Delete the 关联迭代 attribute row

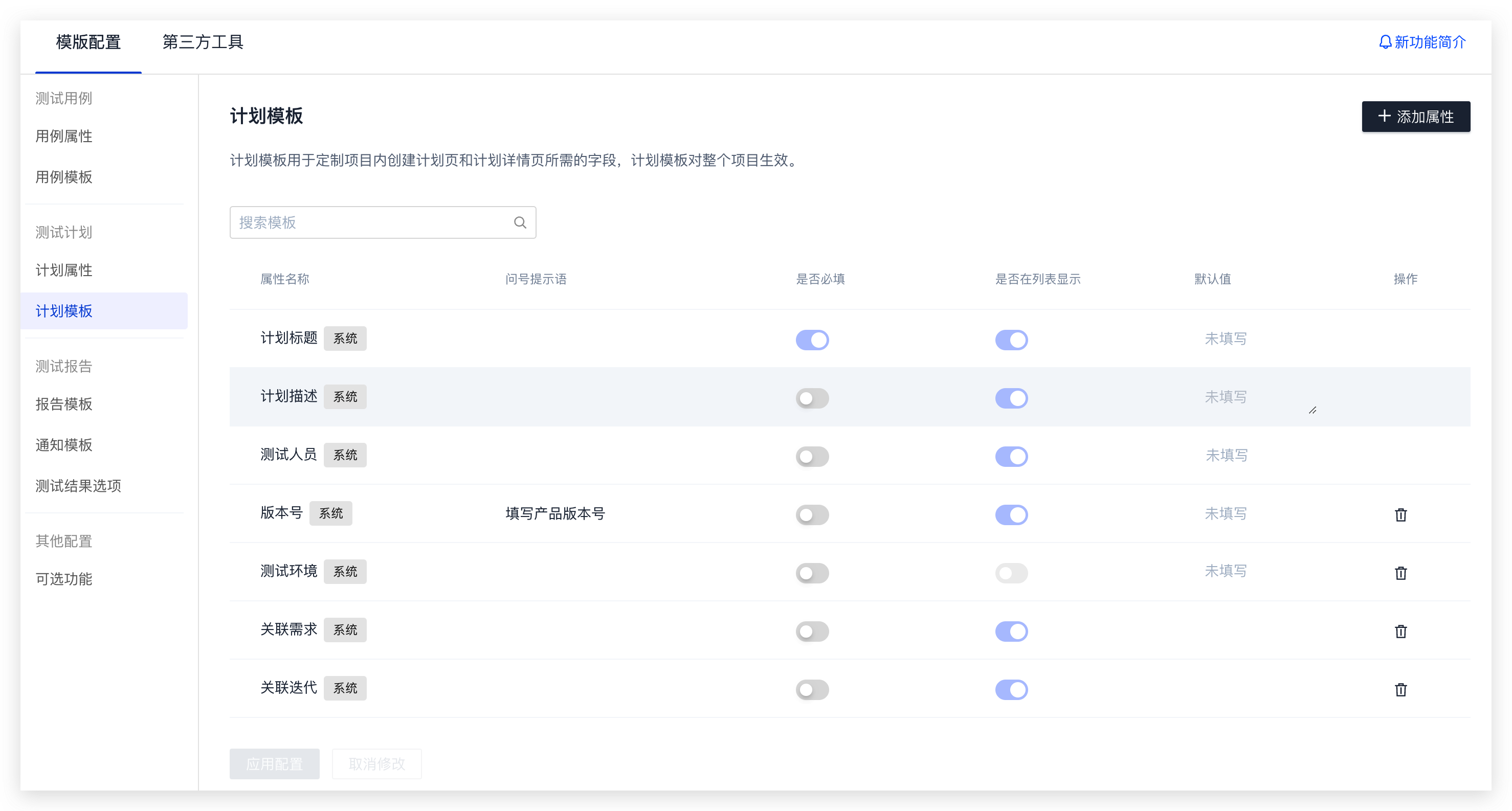click(1400, 689)
